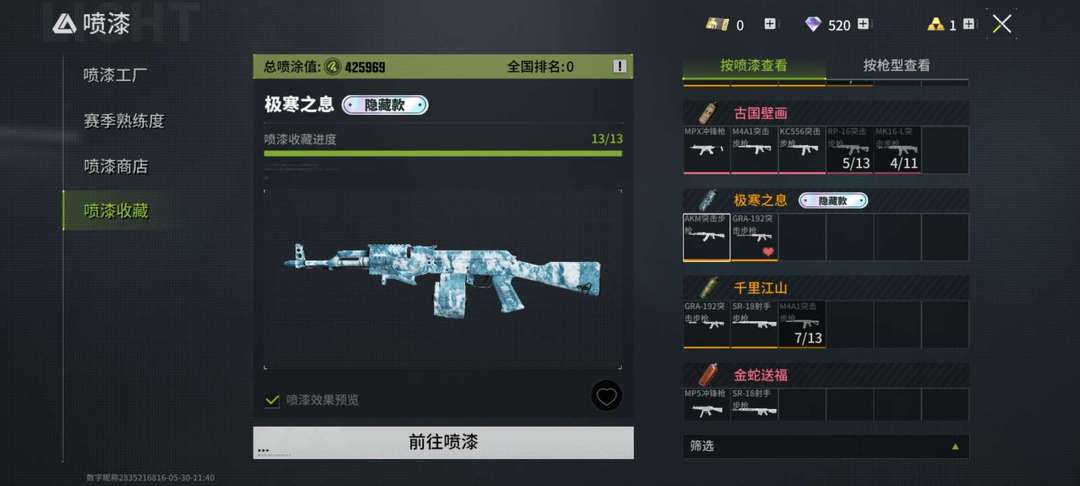Open 喷漆商店 from sidebar

point(115,166)
